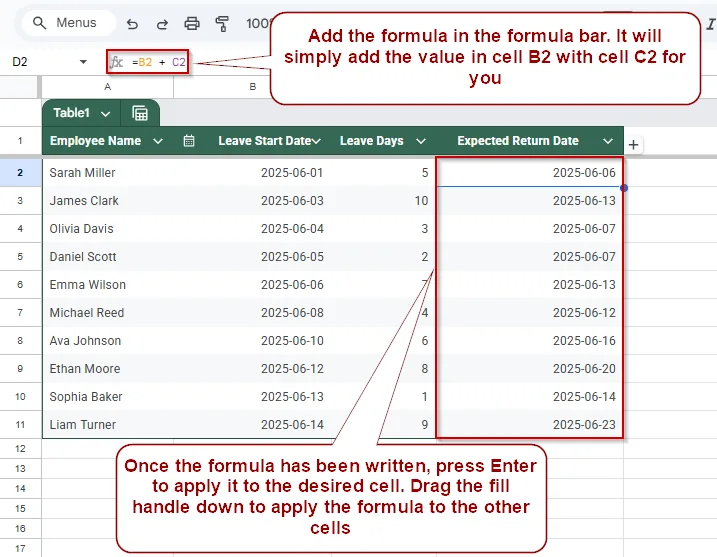Open the name box dropdown arrow
Image resolution: width=717 pixels, height=557 pixels.
click(83, 62)
